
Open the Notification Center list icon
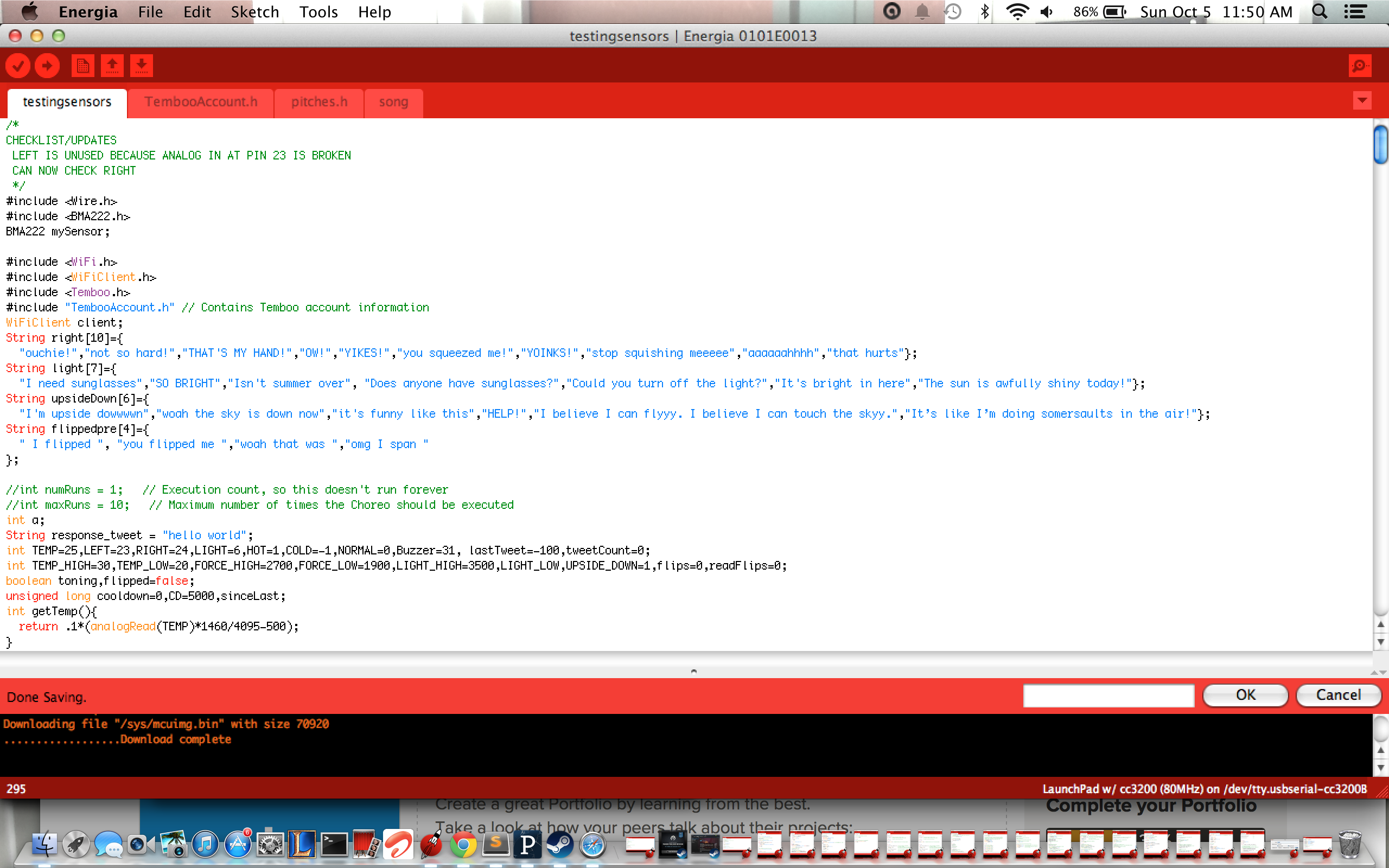(1356, 11)
